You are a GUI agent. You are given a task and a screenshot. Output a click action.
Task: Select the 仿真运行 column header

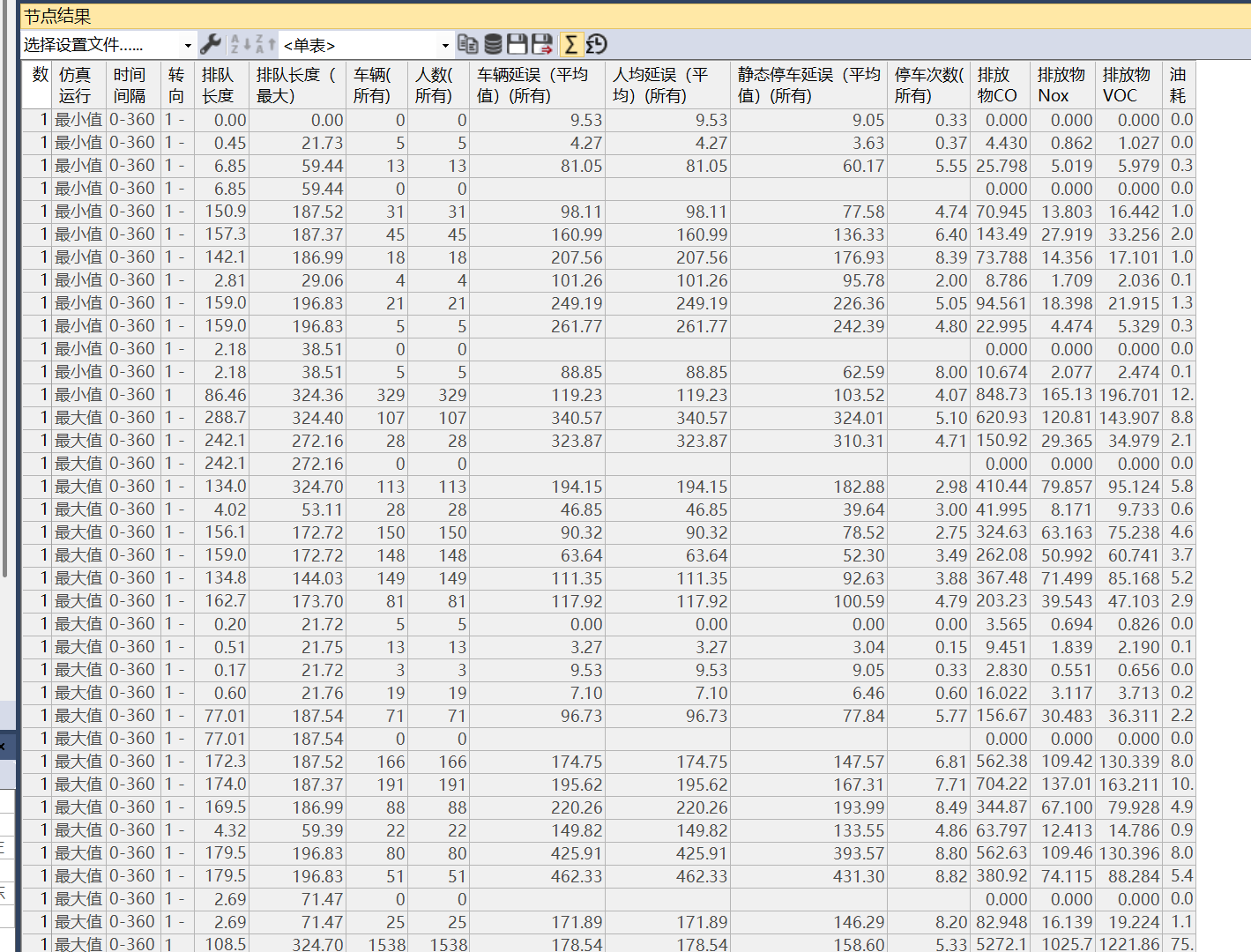tap(79, 86)
